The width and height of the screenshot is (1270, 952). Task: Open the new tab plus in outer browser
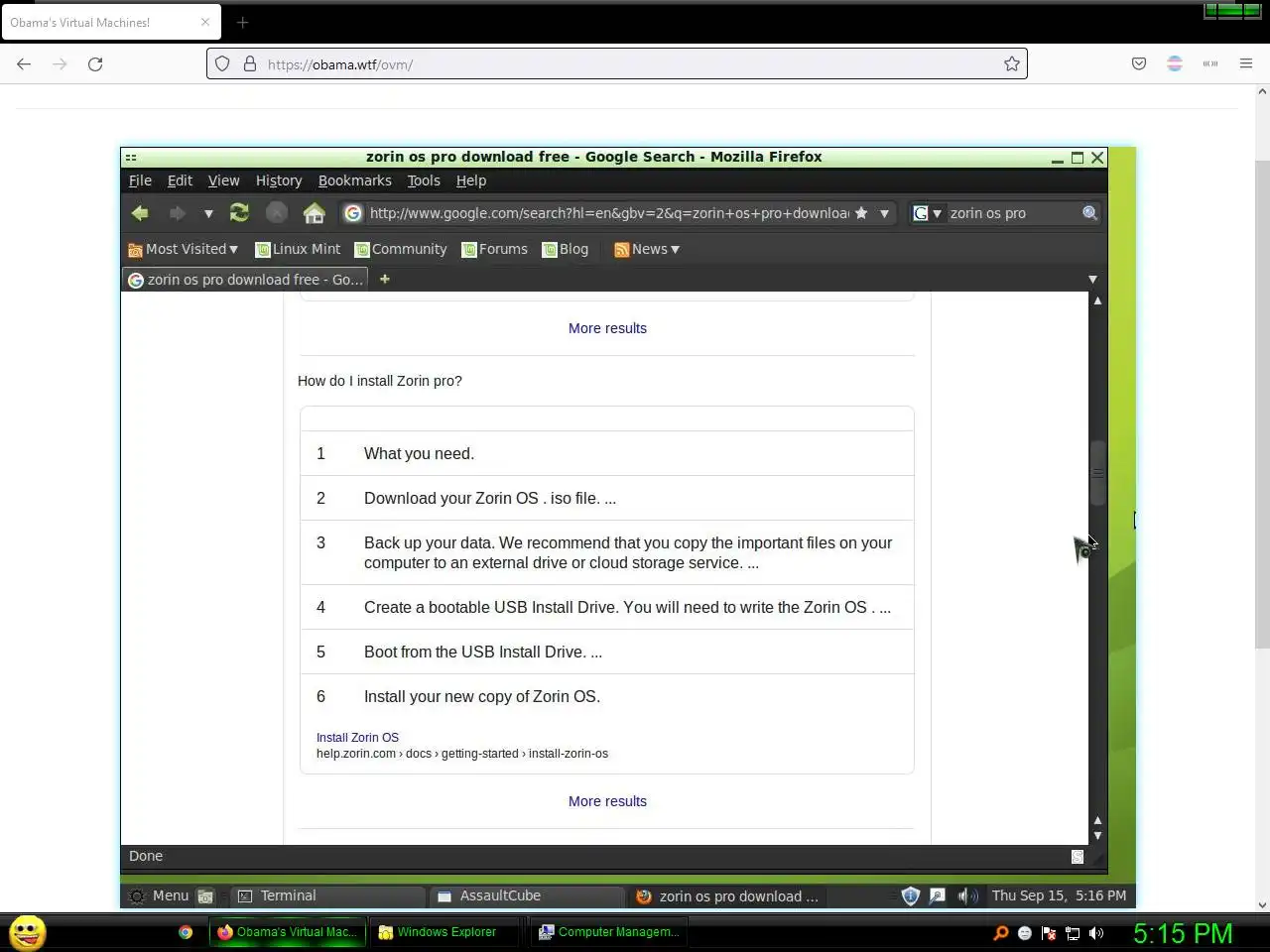click(x=242, y=22)
